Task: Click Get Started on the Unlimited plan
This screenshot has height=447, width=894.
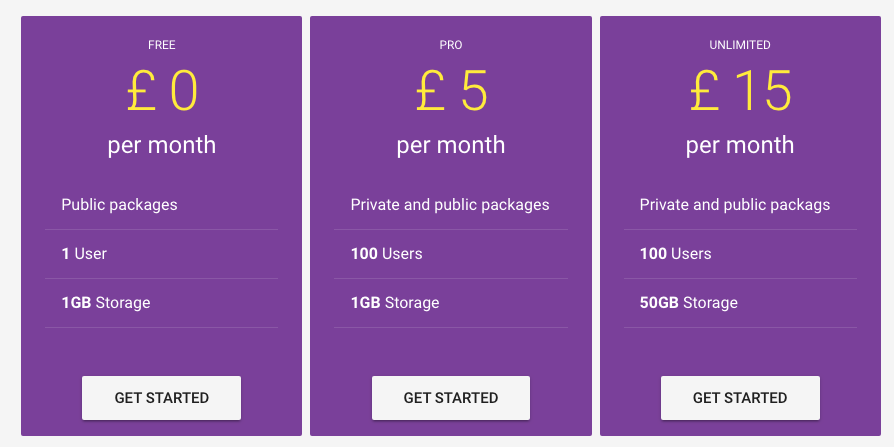Action: point(740,398)
